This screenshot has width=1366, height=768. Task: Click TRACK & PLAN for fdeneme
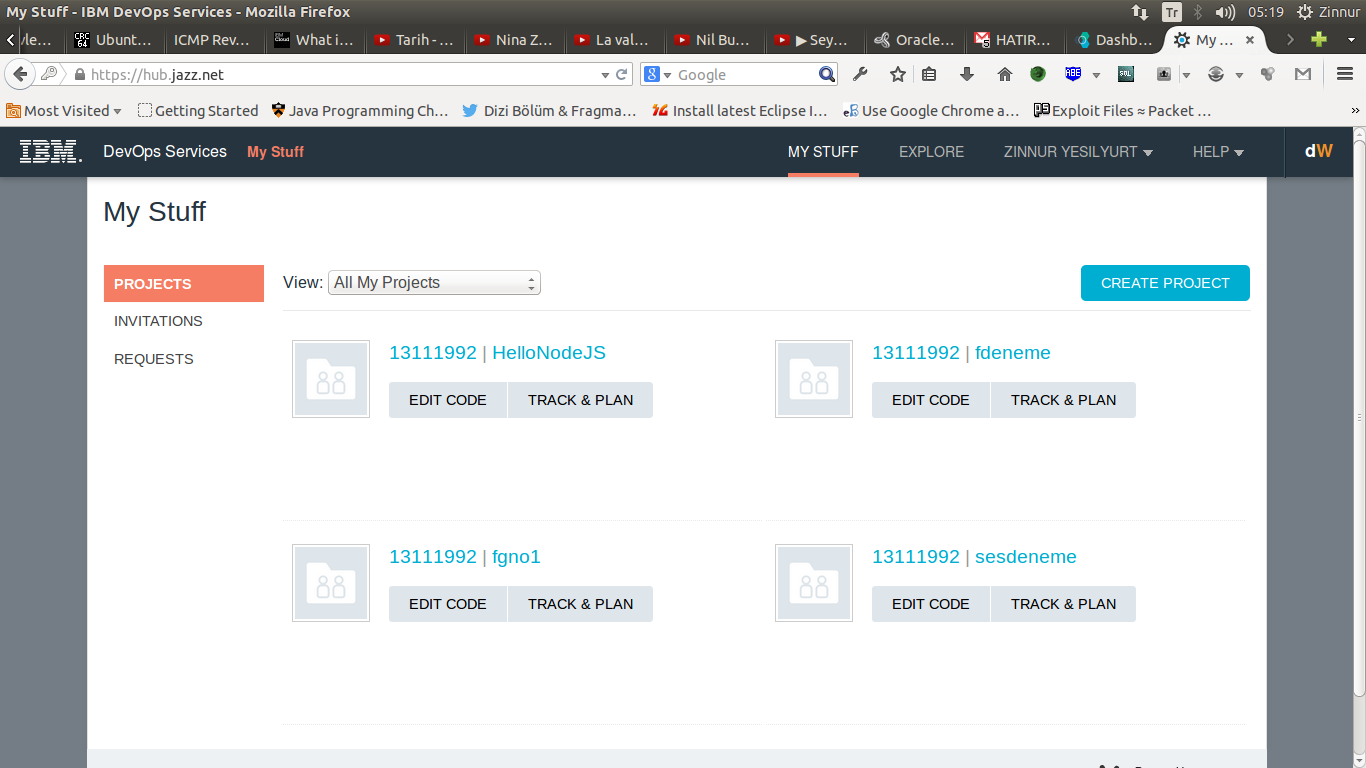pos(1063,400)
